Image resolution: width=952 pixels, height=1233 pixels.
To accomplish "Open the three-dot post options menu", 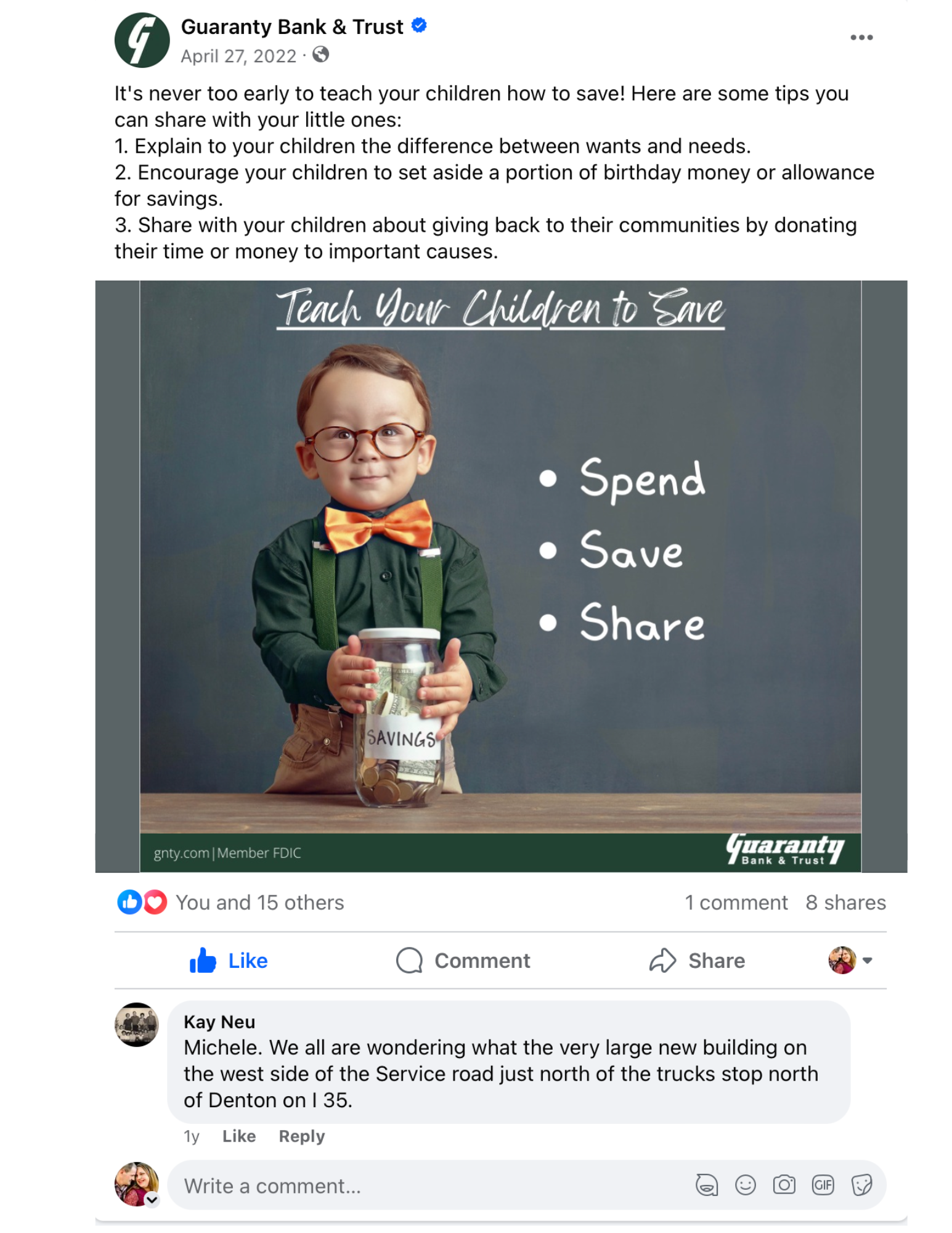I will [x=861, y=38].
